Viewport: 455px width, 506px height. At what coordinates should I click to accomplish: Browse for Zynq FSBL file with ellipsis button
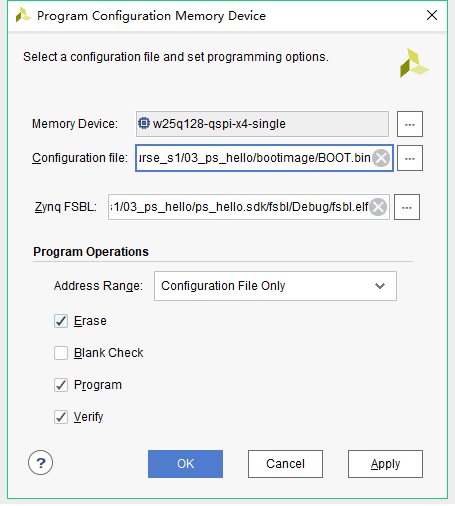point(407,207)
